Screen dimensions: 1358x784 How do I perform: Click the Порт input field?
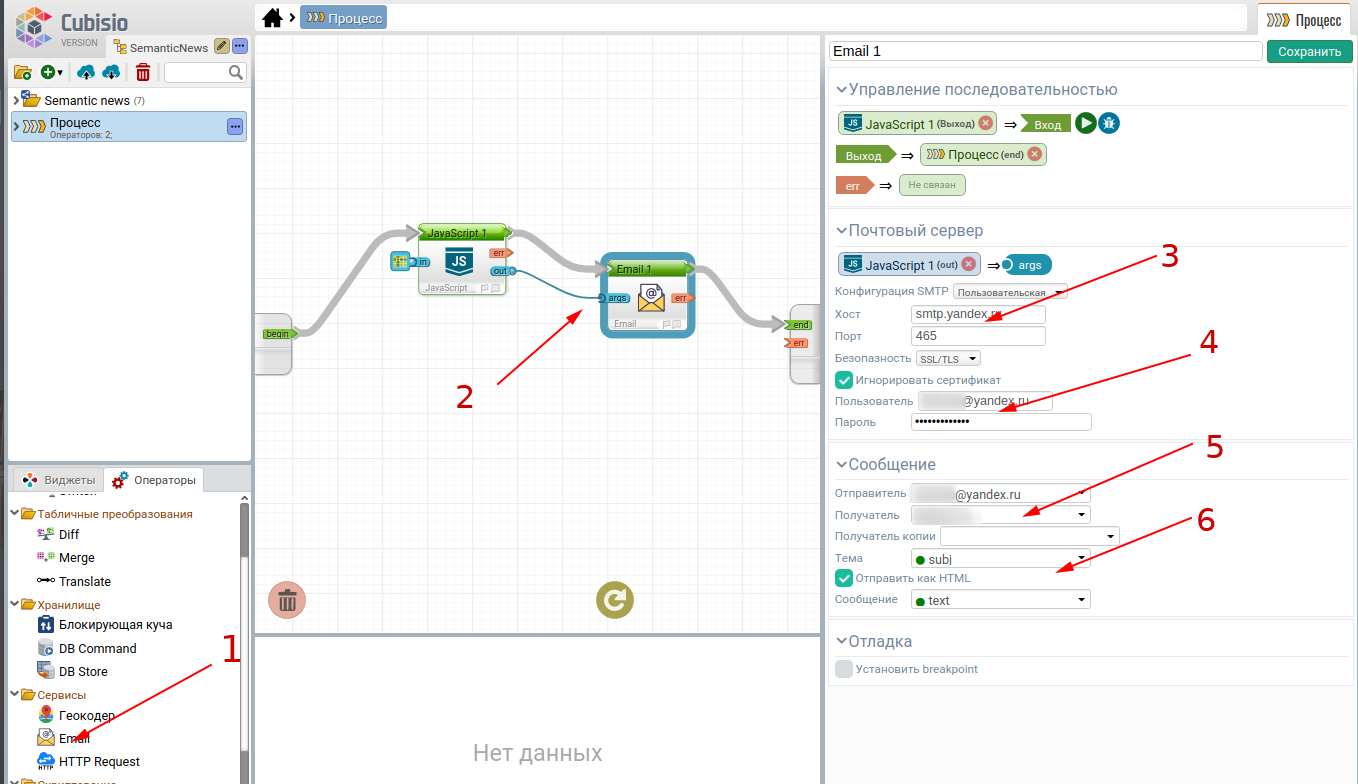pos(977,336)
